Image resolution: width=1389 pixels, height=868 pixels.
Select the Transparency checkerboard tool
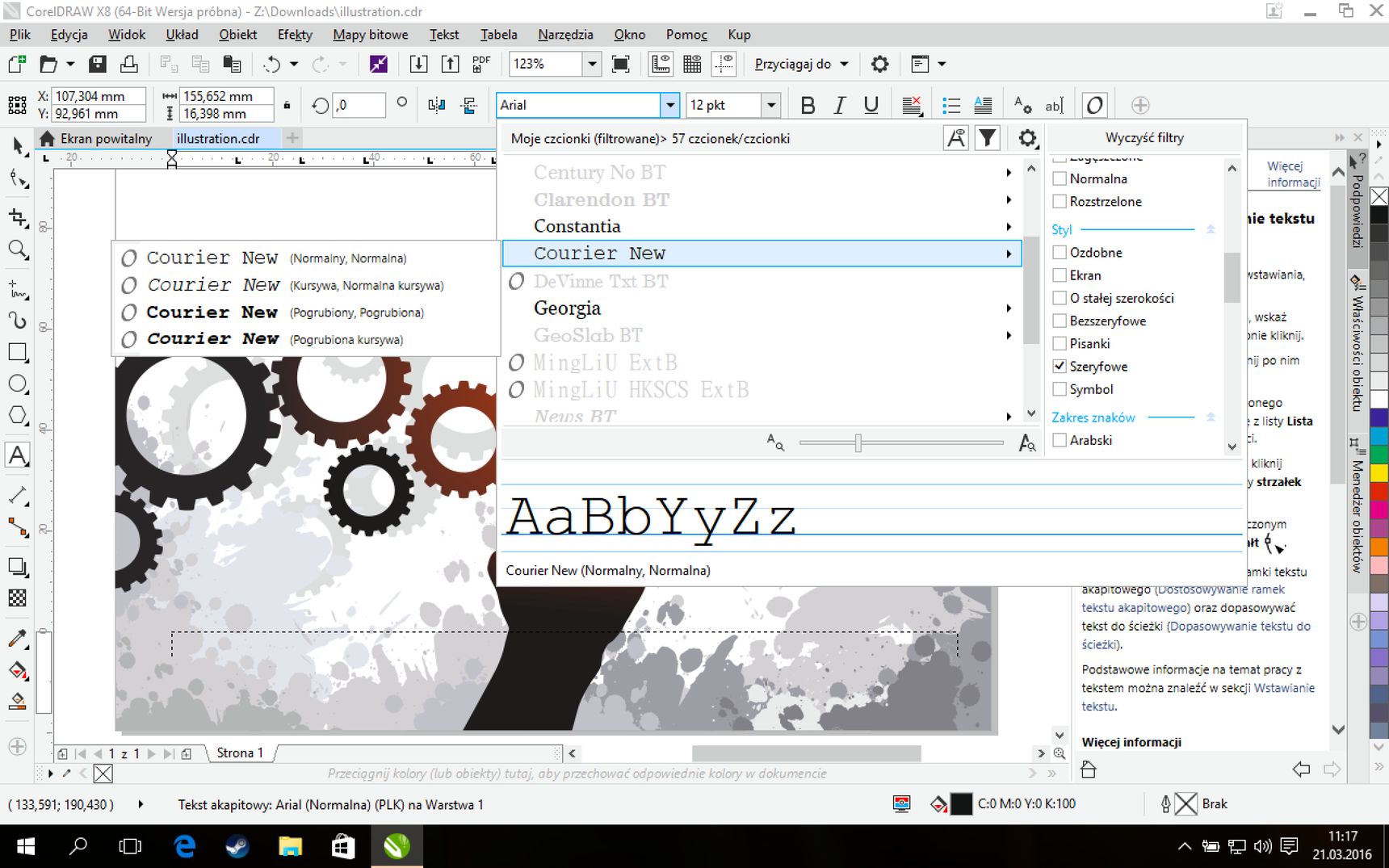coord(18,598)
